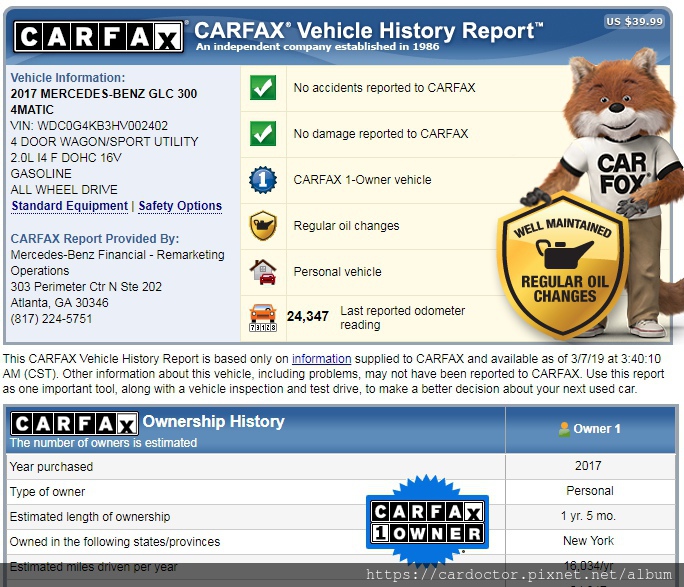Image resolution: width=684 pixels, height=587 pixels.
Task: Click 'The number of owners is estimated' note
Action: pyautogui.click(x=103, y=443)
